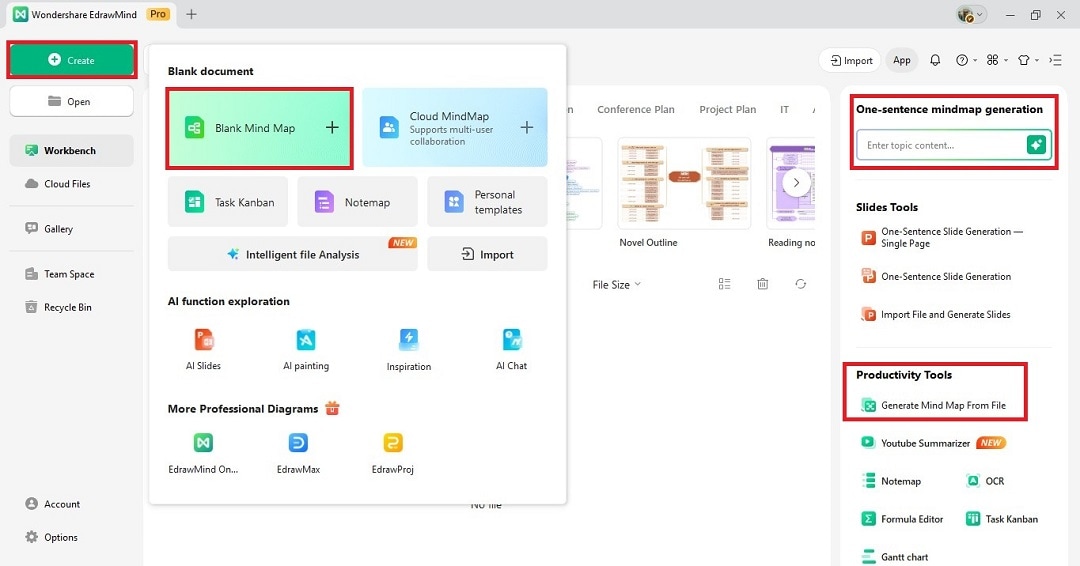The image size is (1080, 566).
Task: Open the Gantt chart tool
Action: coord(895,556)
